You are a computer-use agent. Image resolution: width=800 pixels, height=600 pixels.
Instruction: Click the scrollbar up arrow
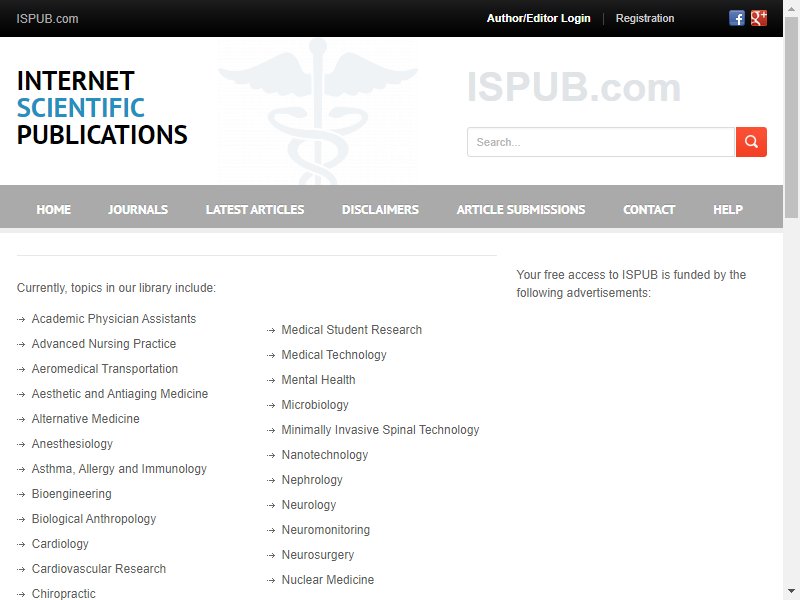pos(791,8)
